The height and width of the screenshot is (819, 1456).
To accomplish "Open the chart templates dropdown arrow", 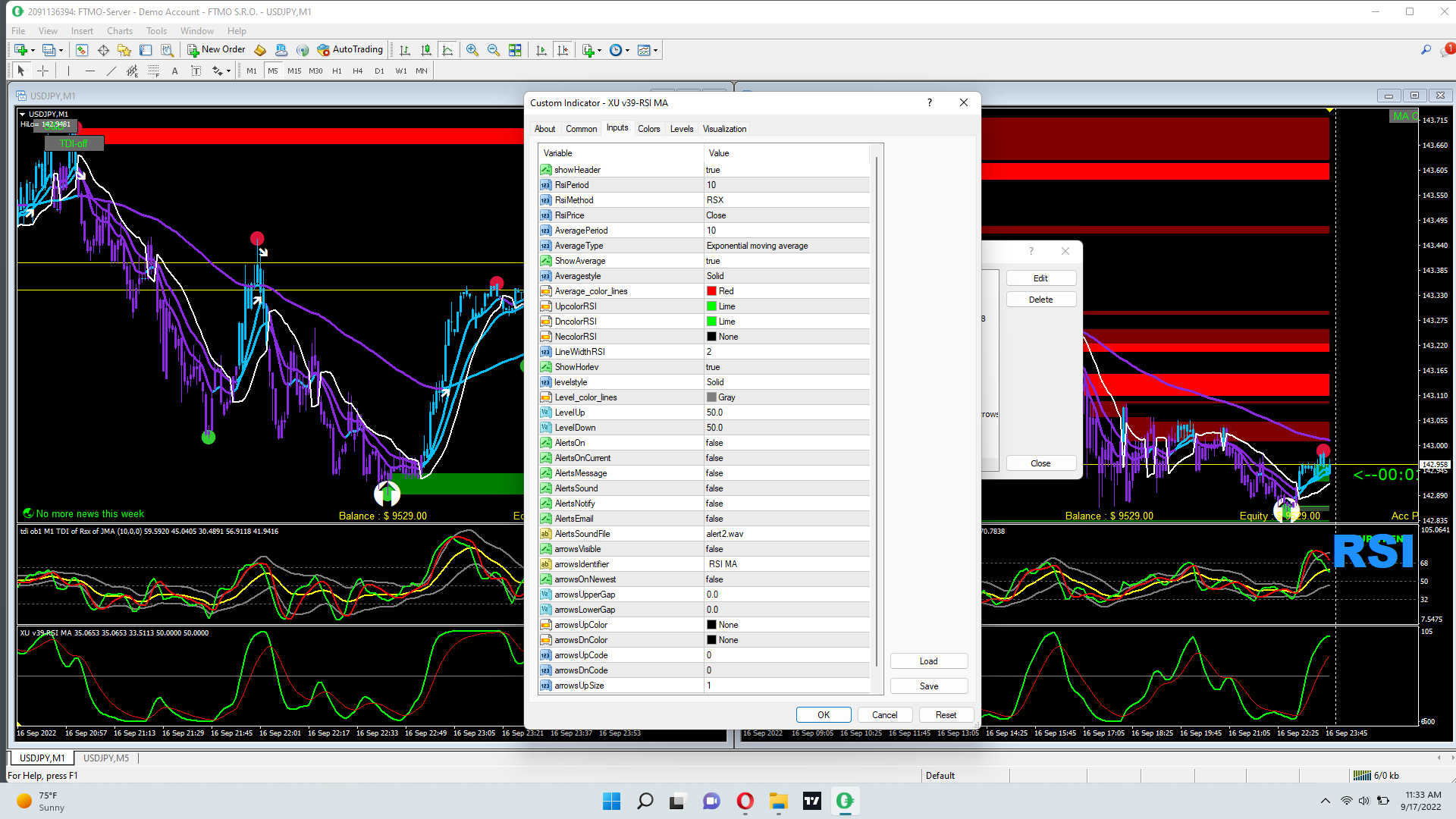I will point(655,50).
